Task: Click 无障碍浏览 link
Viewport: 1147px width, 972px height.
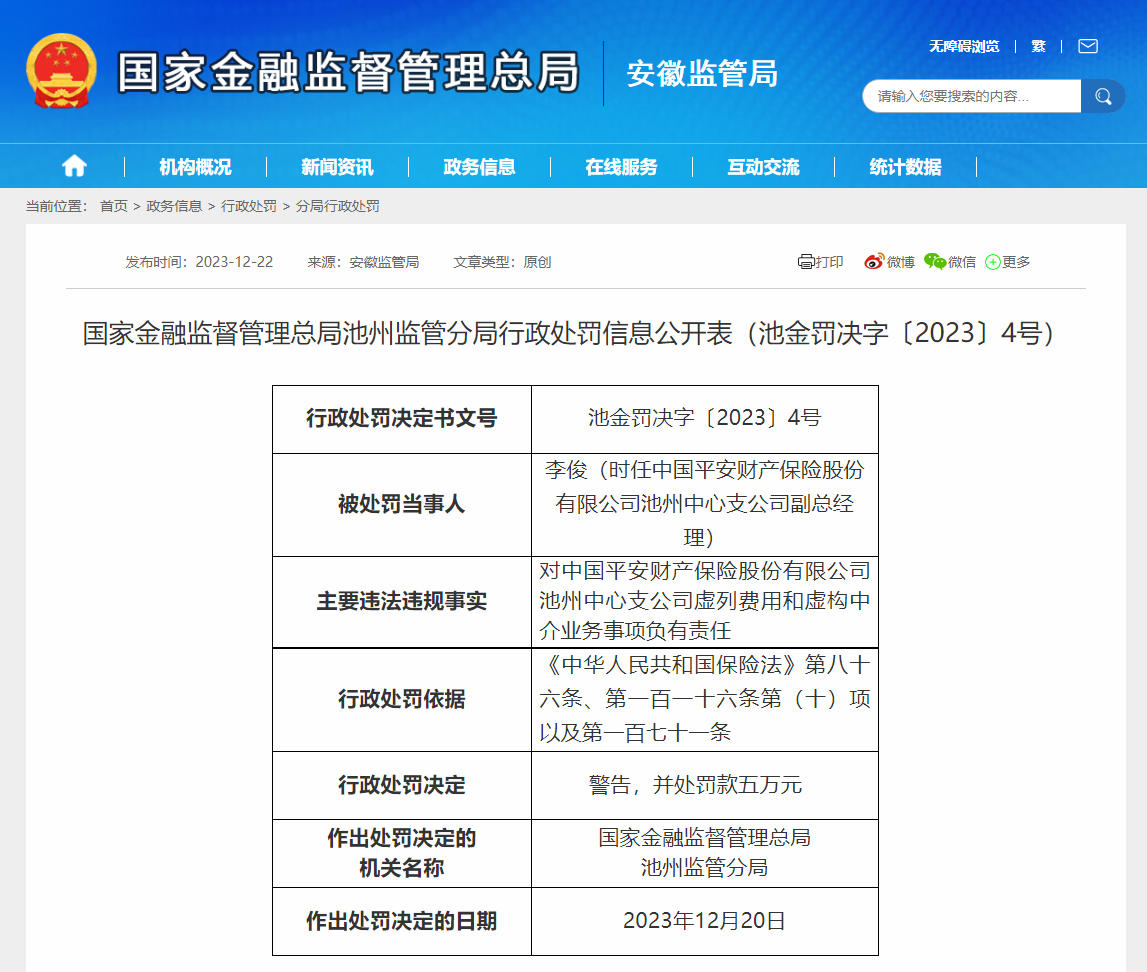Action: [964, 46]
